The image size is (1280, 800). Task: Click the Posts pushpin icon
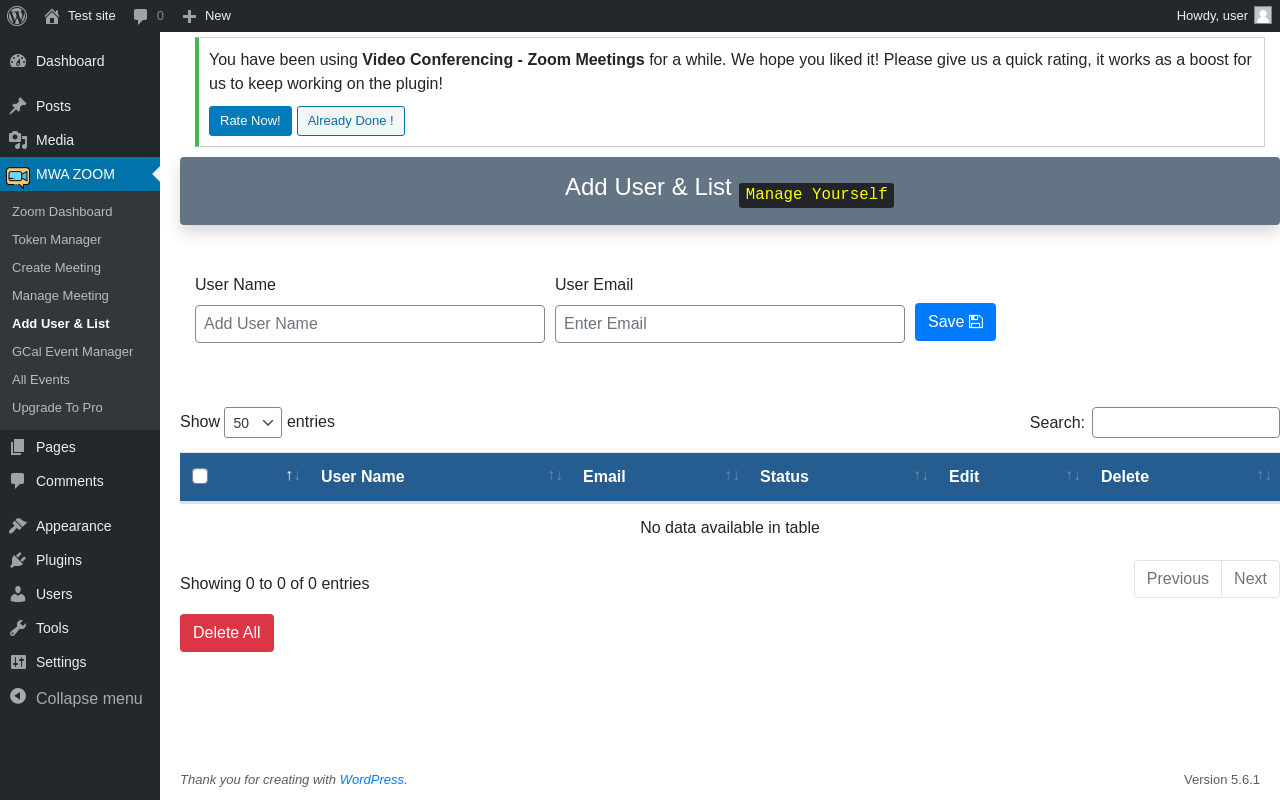point(18,106)
